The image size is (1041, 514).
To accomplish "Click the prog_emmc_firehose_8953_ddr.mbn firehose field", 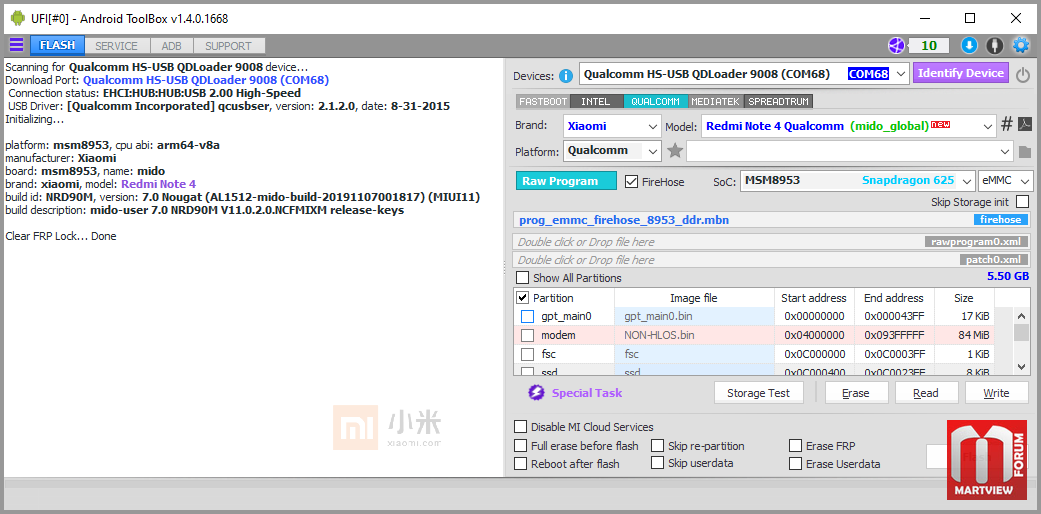I will pyautogui.click(x=773, y=220).
